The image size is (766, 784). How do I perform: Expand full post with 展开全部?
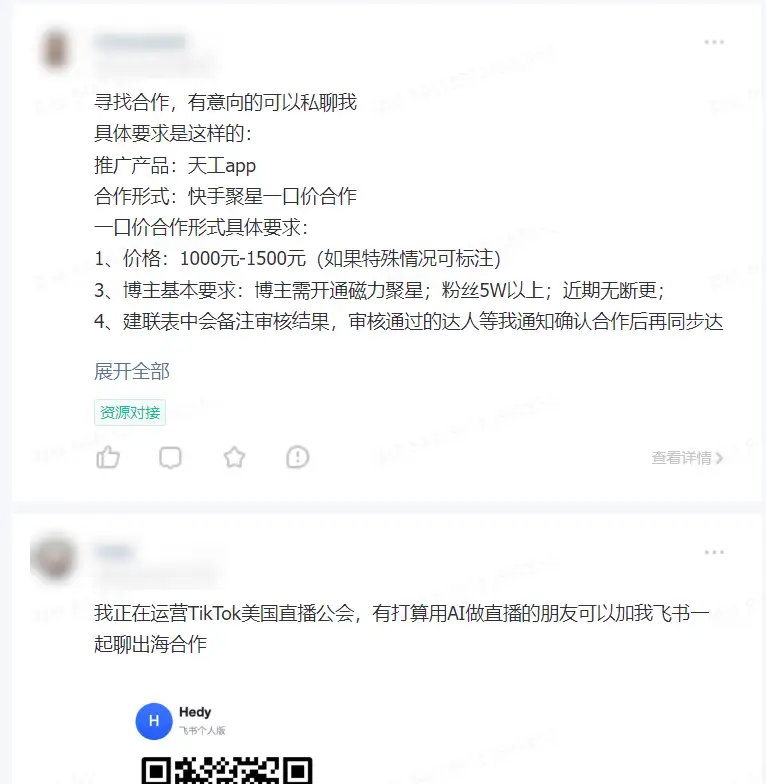tap(132, 372)
